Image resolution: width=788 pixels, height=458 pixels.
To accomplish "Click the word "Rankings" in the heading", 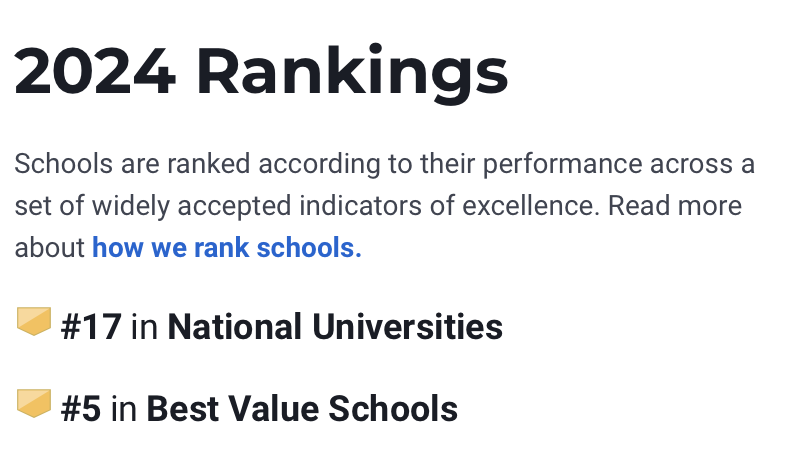I will point(352,74).
